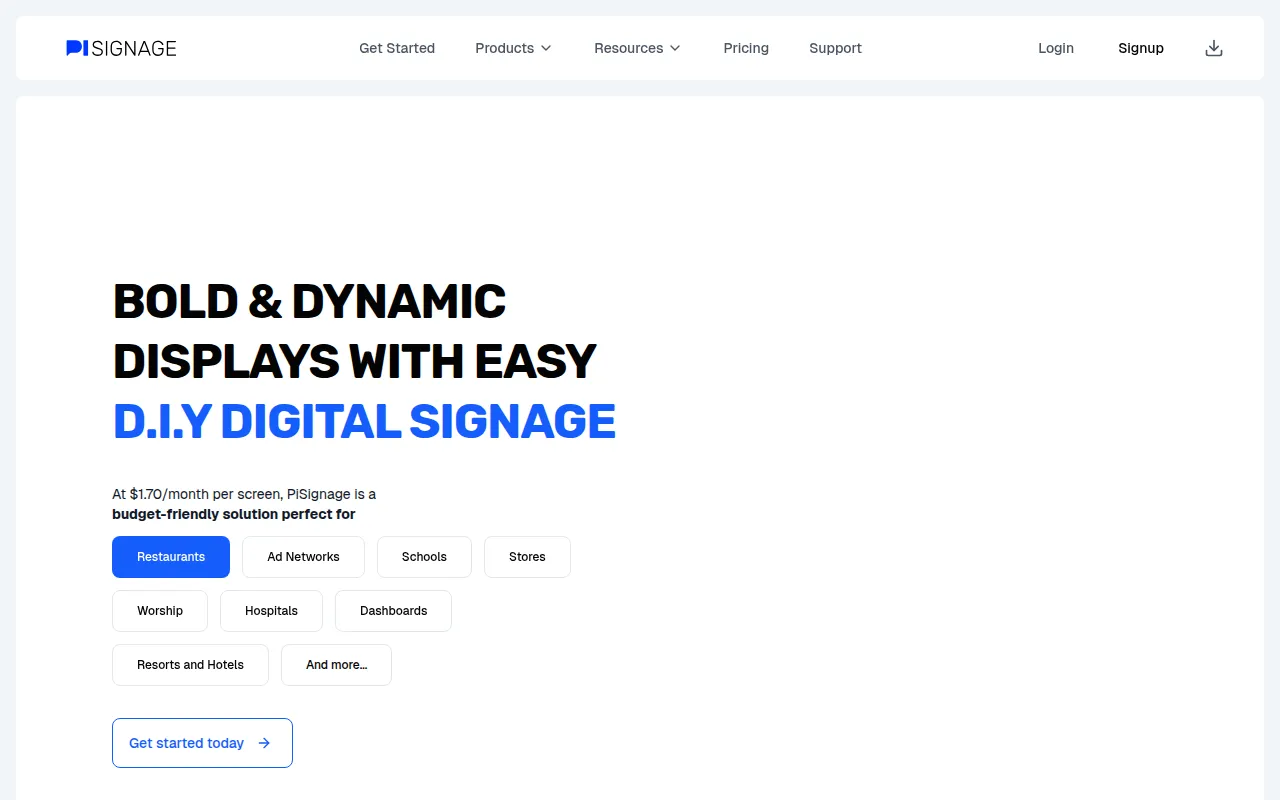Click the Signup link
The height and width of the screenshot is (800, 1280).
point(1141,48)
